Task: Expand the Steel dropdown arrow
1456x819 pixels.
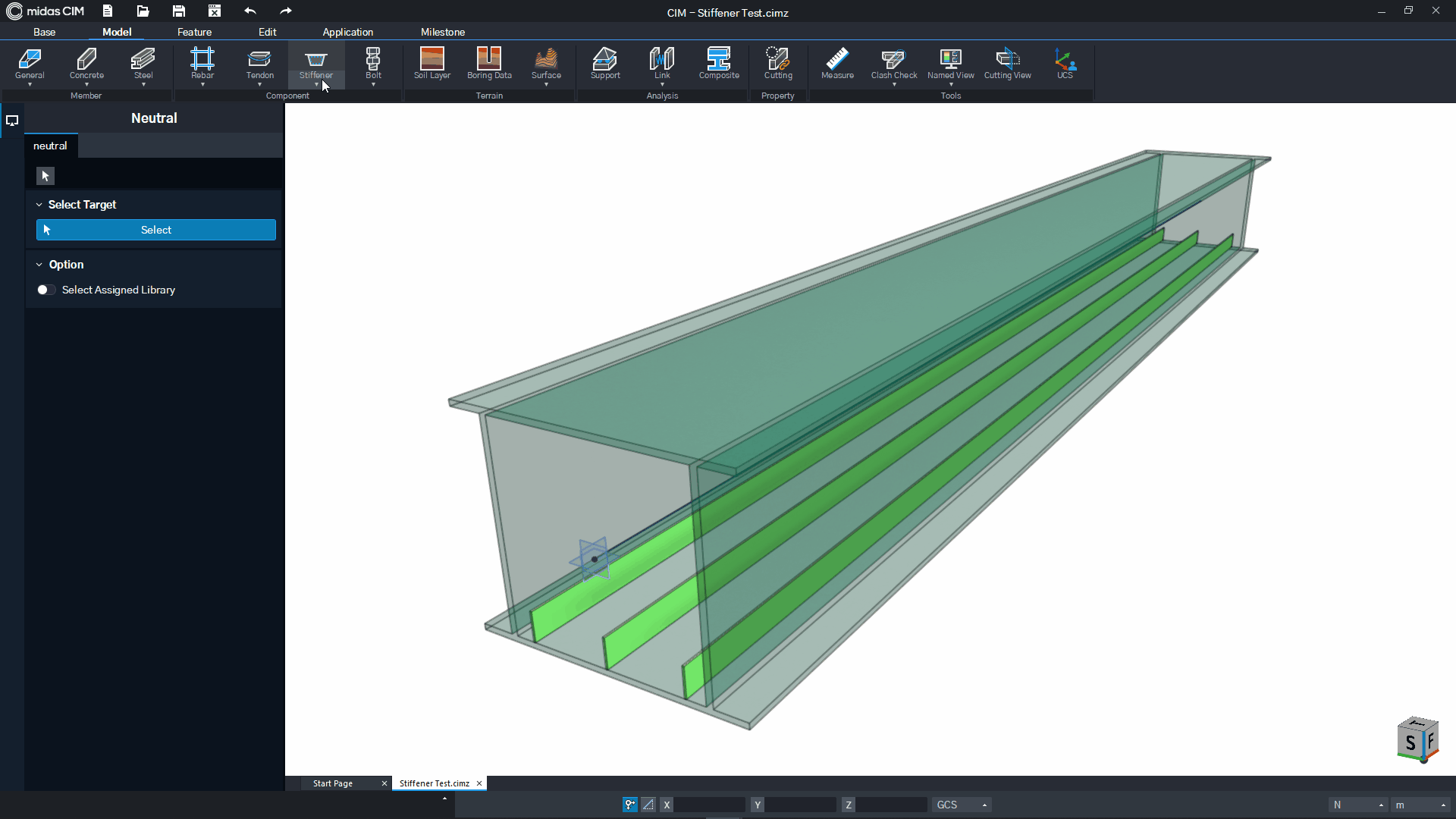Action: click(x=143, y=85)
